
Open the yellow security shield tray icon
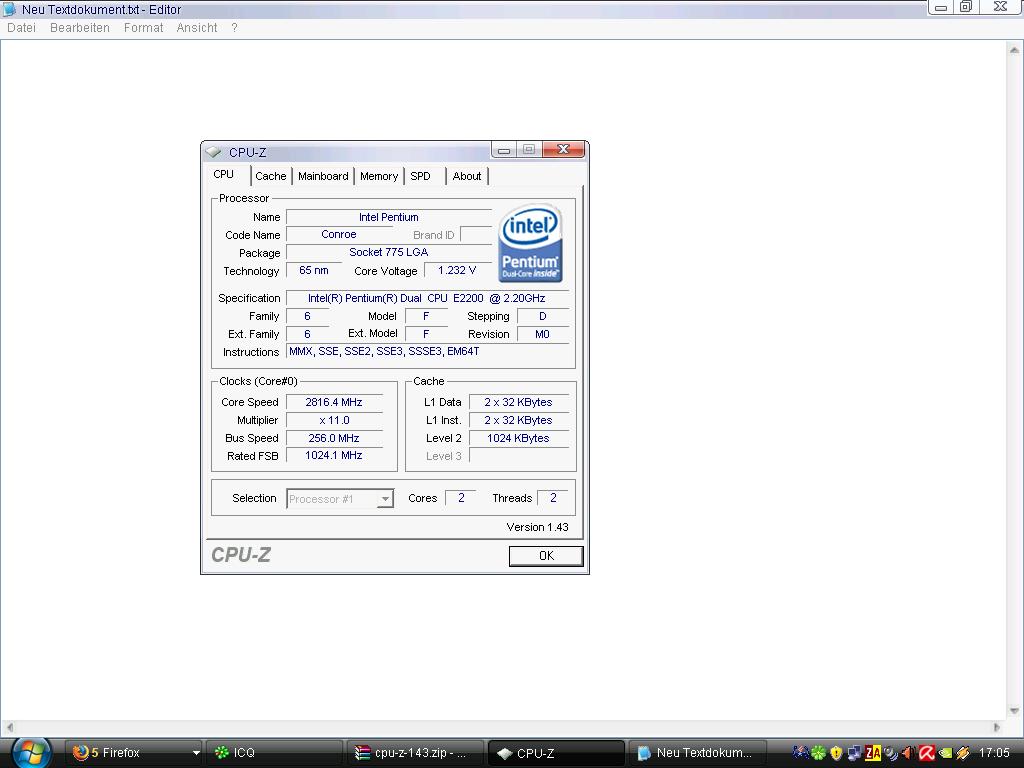[x=837, y=752]
